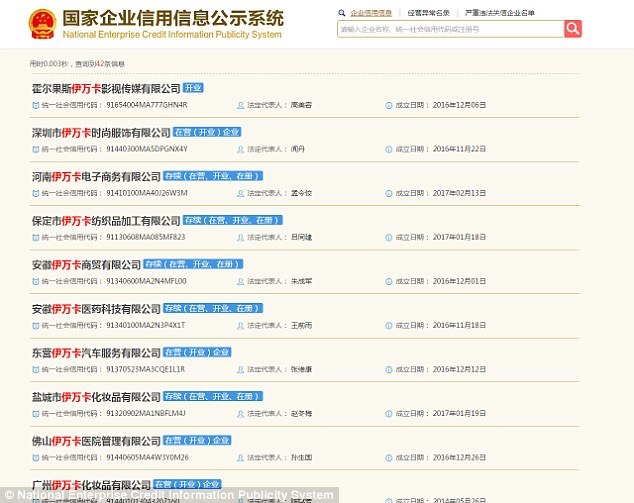
Task: Switch to the 企业信用信息 tab
Action: coord(371,13)
